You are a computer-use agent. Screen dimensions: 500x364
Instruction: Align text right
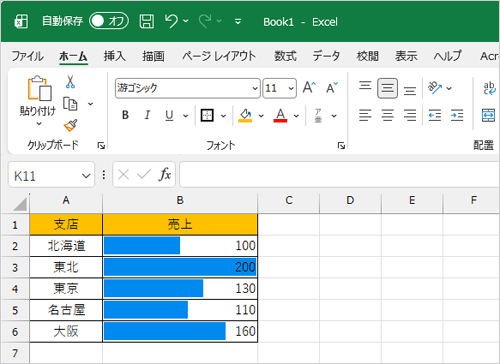pos(410,115)
